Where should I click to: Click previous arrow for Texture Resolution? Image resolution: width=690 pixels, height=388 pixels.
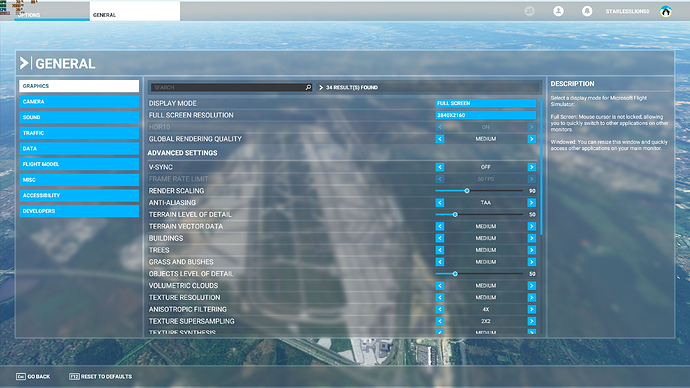[440, 298]
